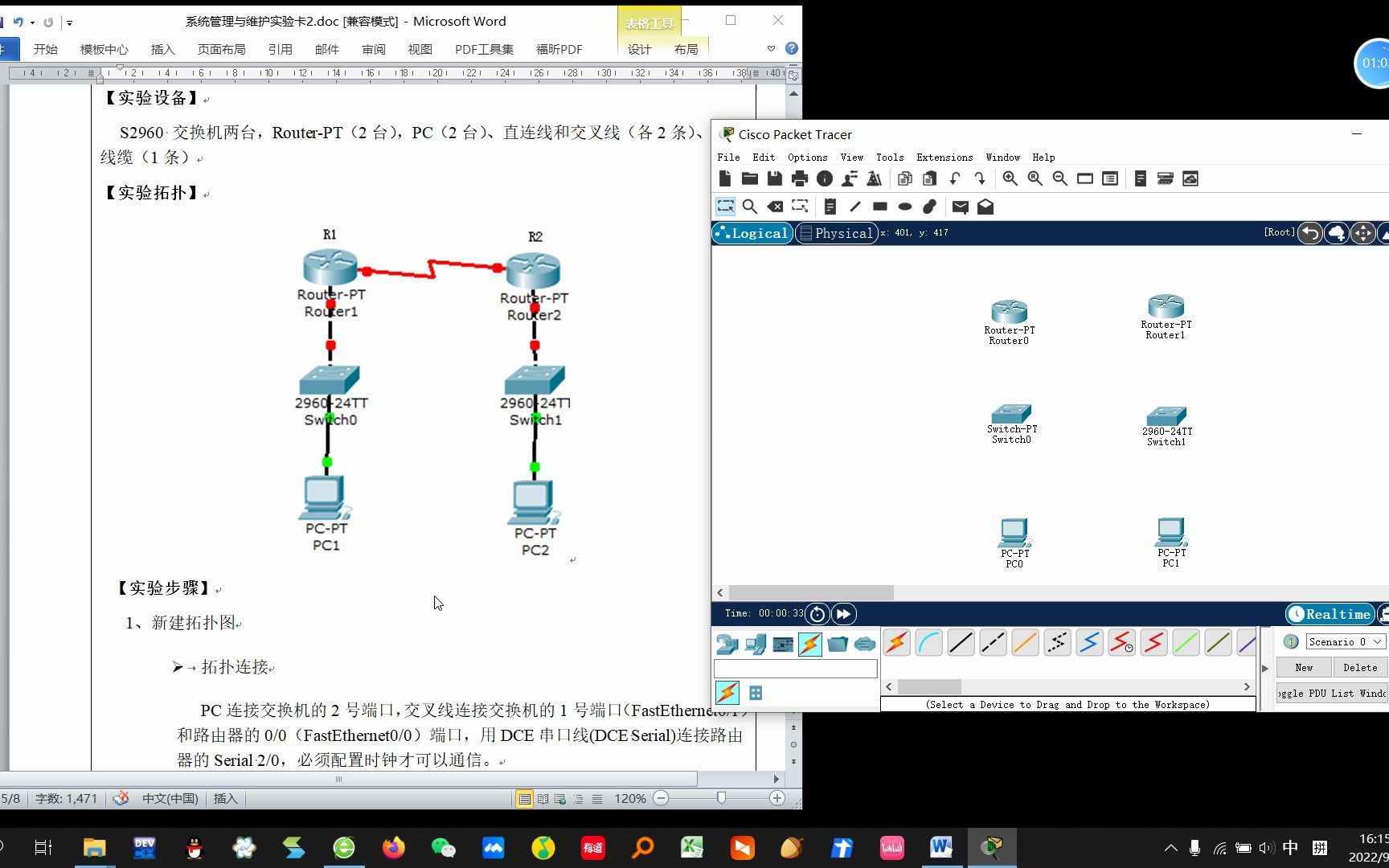Print the Packet Tracer workspace
1389x868 pixels.
[x=800, y=178]
